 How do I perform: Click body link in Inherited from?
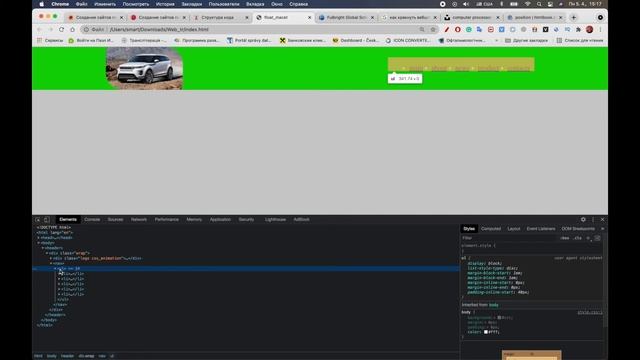(x=494, y=305)
